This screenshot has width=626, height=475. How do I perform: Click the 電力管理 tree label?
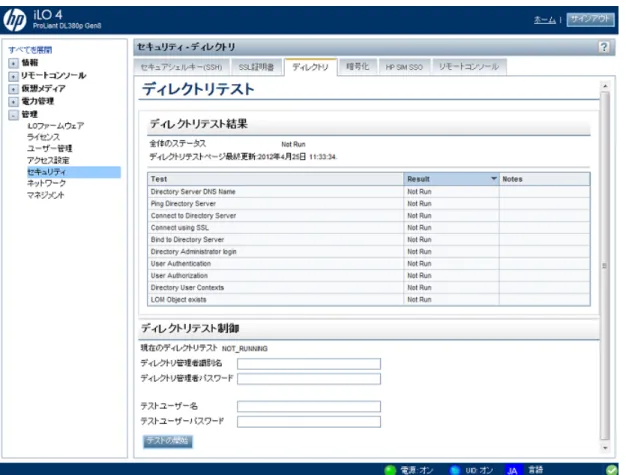tap(38, 101)
